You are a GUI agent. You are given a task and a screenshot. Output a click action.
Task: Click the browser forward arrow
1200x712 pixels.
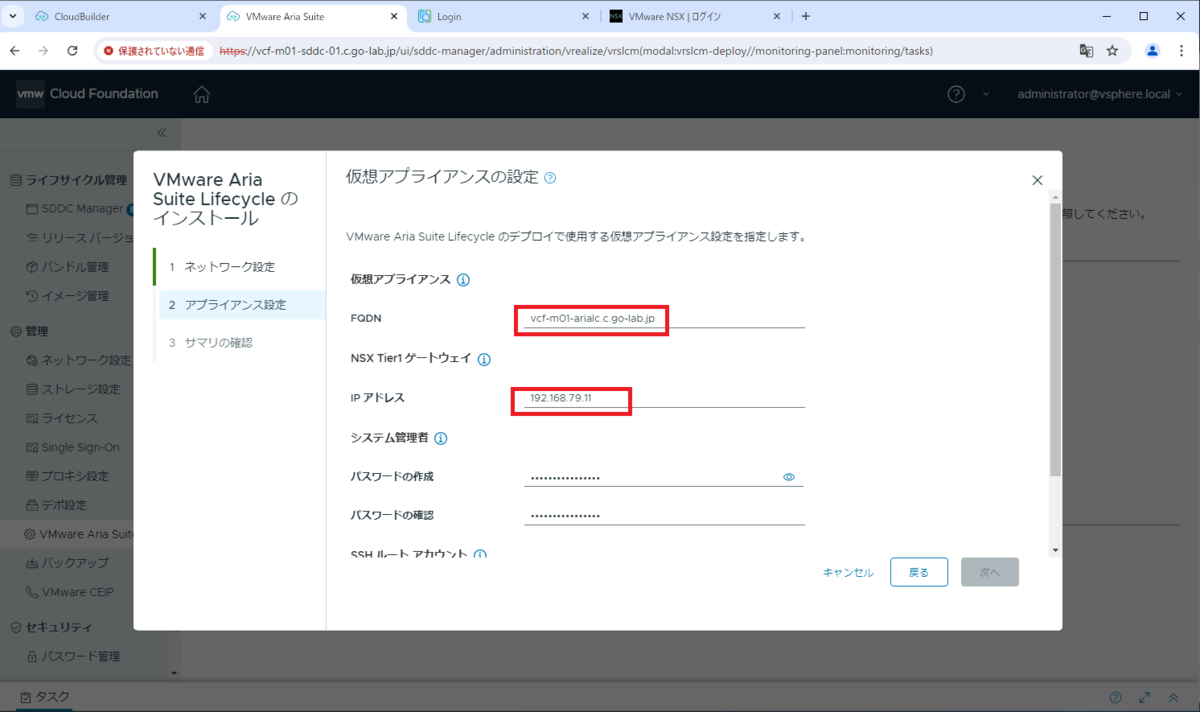[43, 50]
